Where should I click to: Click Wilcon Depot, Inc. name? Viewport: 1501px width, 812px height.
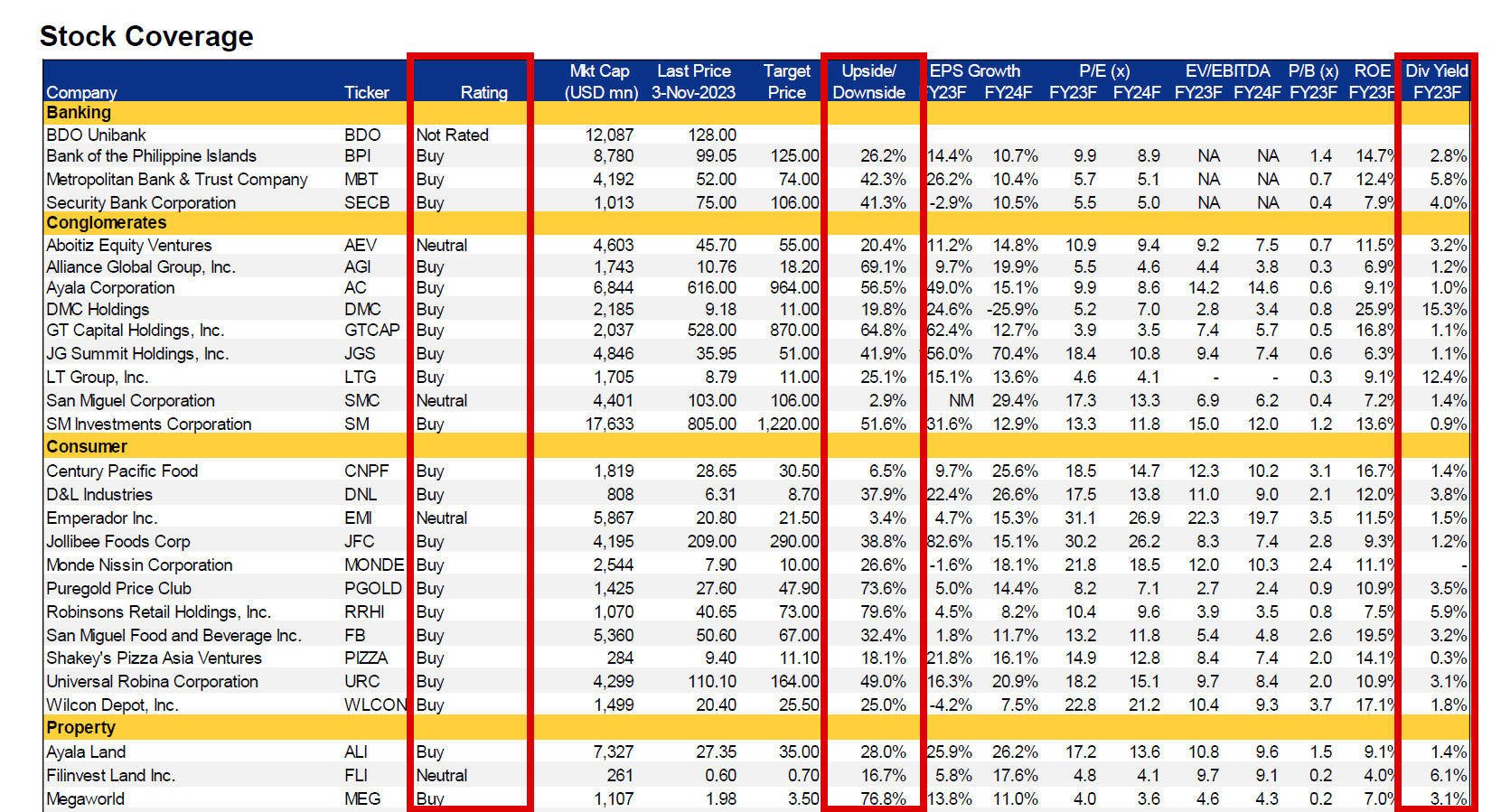click(112, 705)
